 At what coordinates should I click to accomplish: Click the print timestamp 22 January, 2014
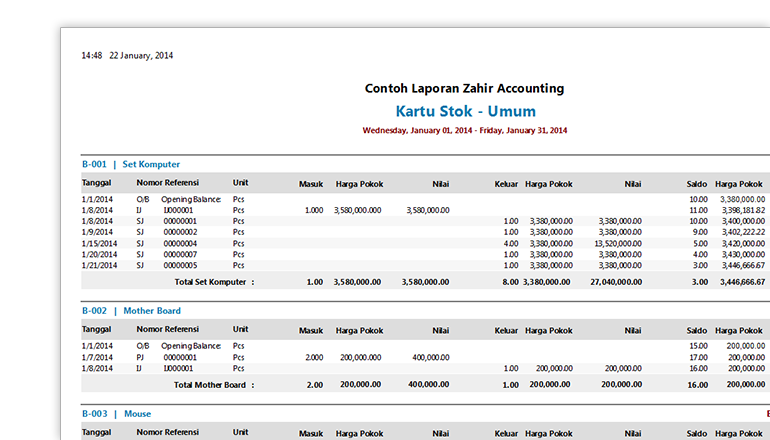(x=141, y=55)
